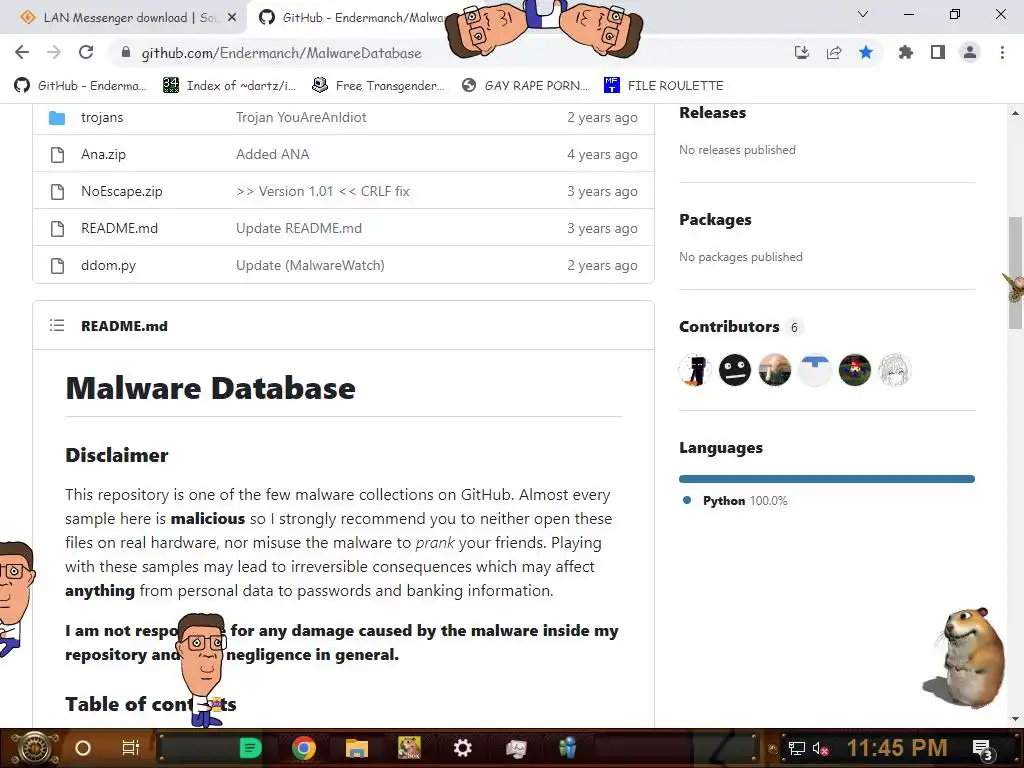Open the fifth contributor avatar
The image size is (1024, 768).
tap(854, 370)
